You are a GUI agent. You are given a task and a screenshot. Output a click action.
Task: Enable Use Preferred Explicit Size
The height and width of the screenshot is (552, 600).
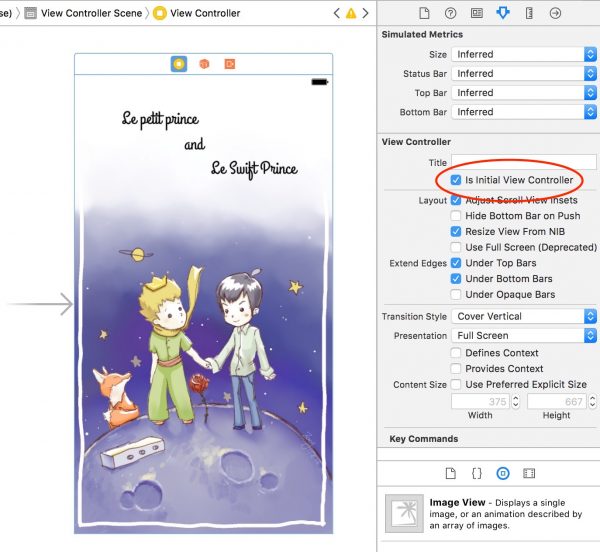[x=456, y=384]
